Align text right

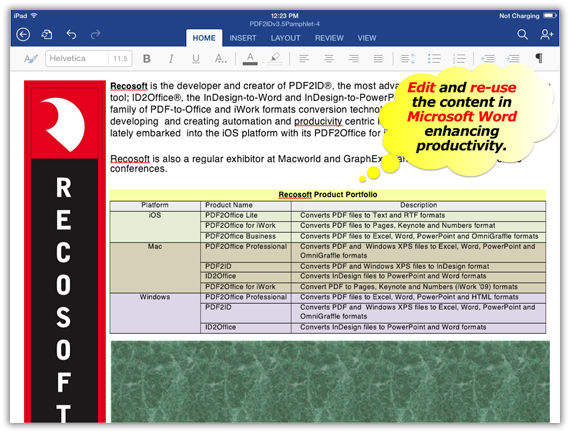pyautogui.click(x=353, y=59)
